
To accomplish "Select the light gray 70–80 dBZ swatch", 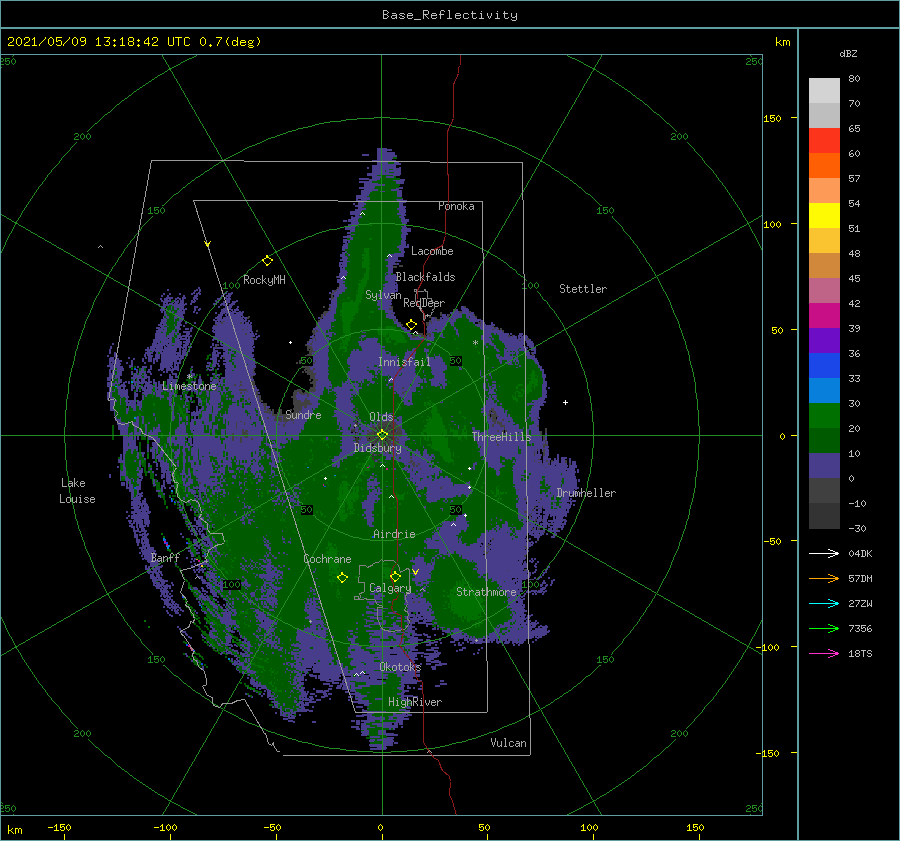I will [x=824, y=91].
